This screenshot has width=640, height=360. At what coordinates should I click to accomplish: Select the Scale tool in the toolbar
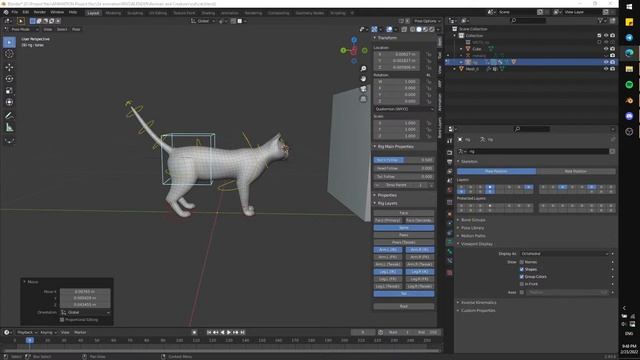tap(9, 91)
